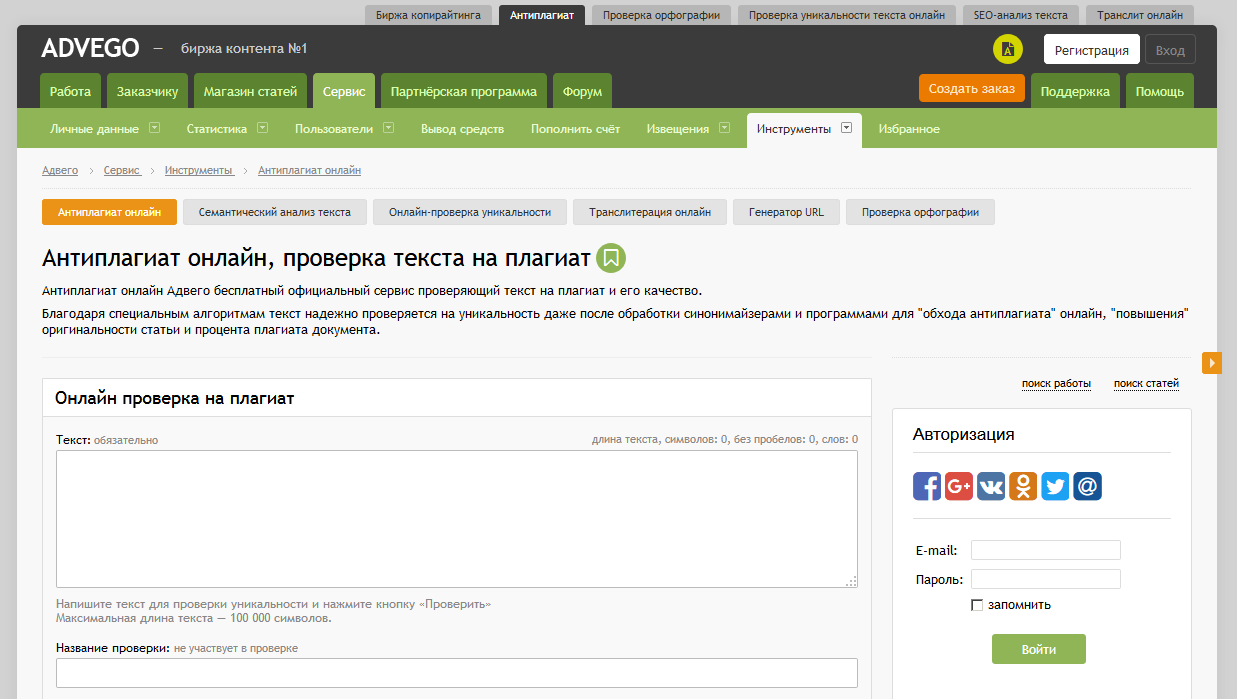This screenshot has height=699, width=1237.
Task: Open the Партнёрская программа tab
Action: coord(464,91)
